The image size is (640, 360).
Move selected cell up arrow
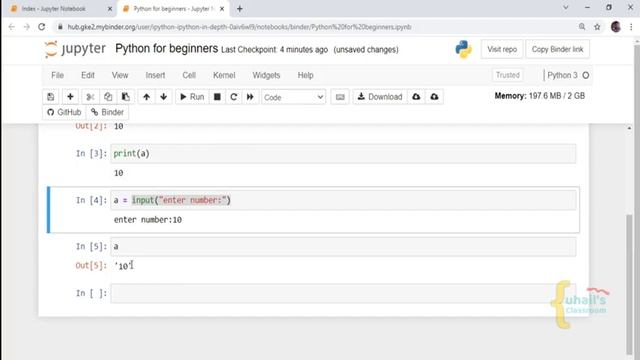(x=147, y=97)
